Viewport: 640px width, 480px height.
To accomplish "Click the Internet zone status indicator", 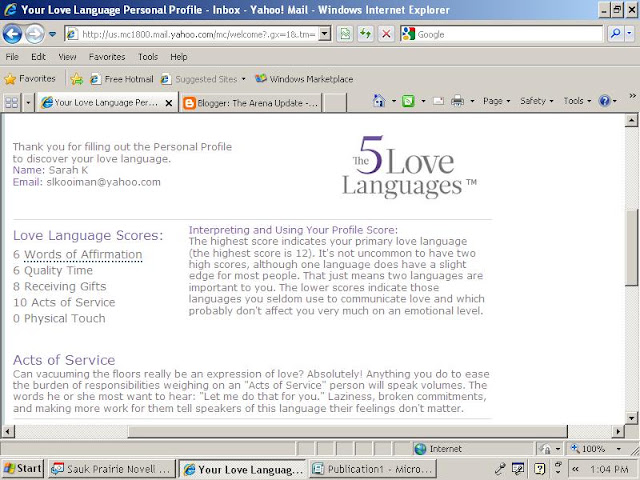I will pos(438,449).
